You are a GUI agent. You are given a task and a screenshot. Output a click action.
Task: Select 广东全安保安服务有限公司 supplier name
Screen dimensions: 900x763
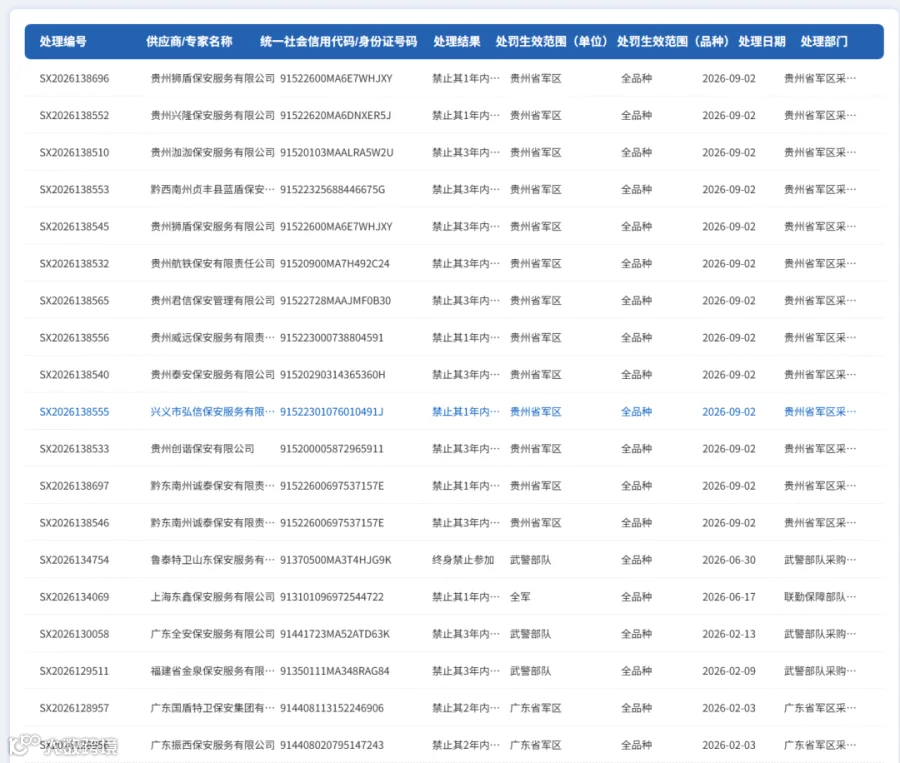212,634
